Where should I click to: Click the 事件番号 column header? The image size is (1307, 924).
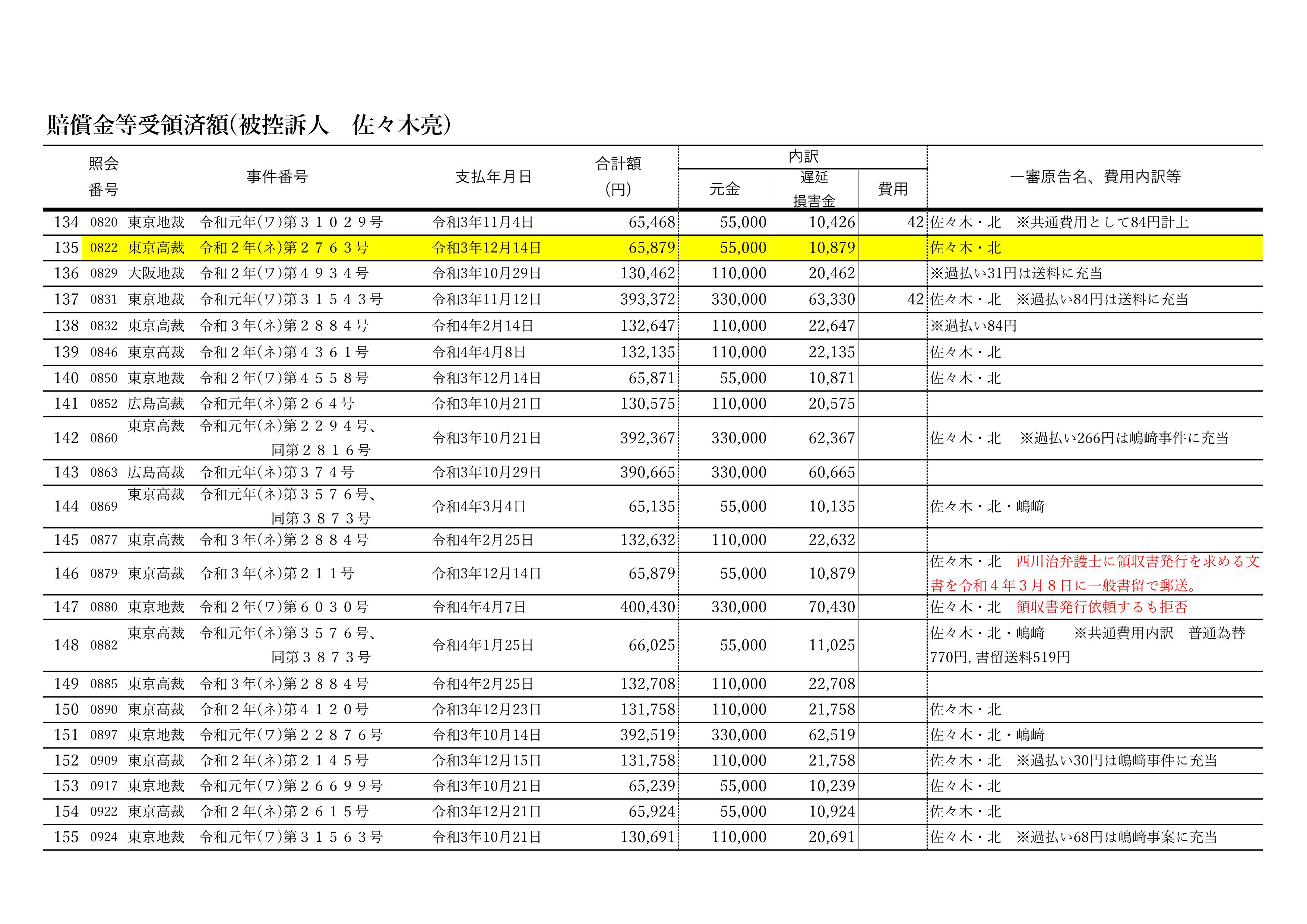pos(277,177)
